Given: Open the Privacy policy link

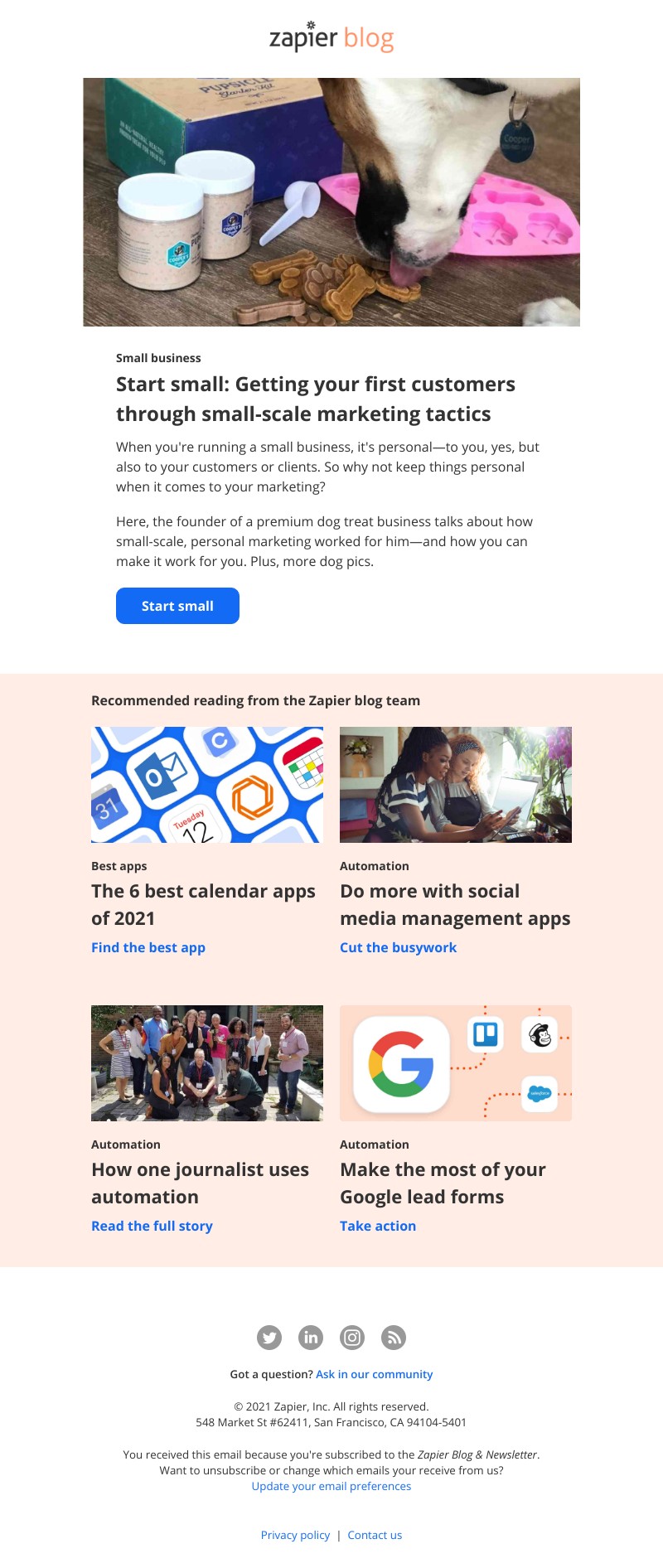Looking at the screenshot, I should click(x=295, y=1535).
